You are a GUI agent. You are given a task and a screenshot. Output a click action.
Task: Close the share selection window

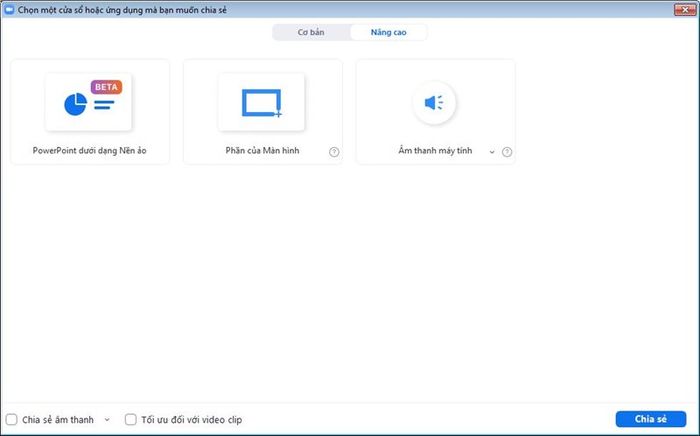click(685, 9)
